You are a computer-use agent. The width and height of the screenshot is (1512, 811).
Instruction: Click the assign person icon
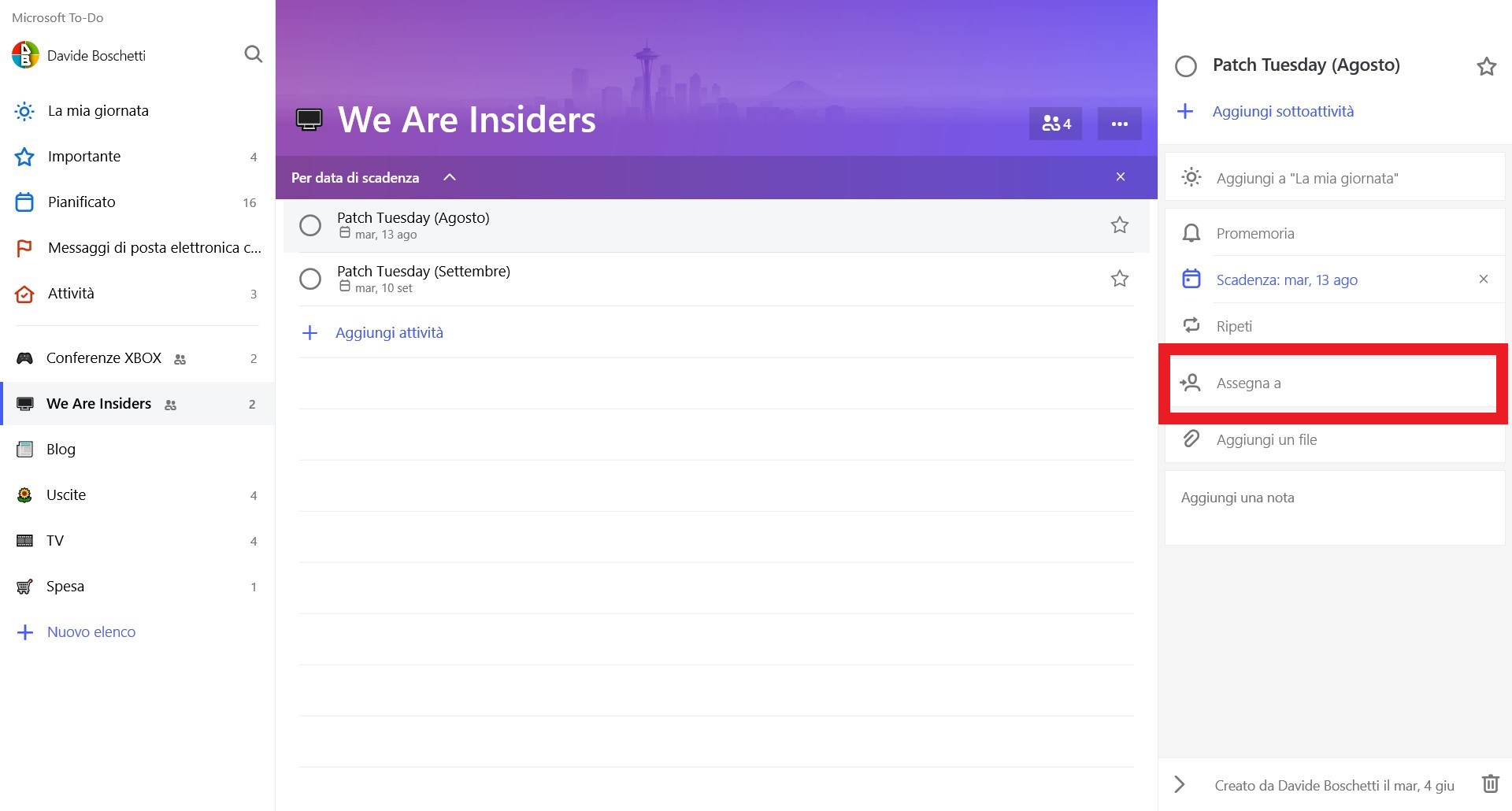tap(1190, 383)
